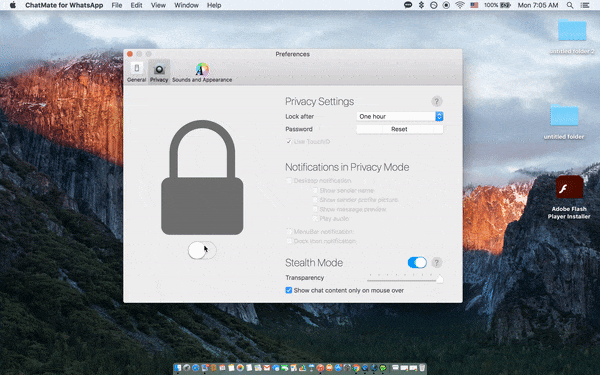Open the Window menu

tap(186, 5)
